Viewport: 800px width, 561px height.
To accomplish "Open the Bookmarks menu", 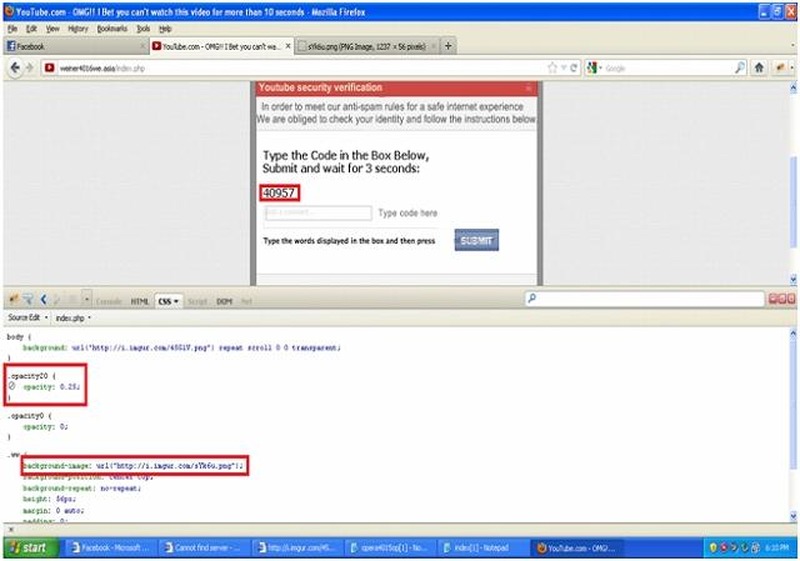I will click(111, 29).
